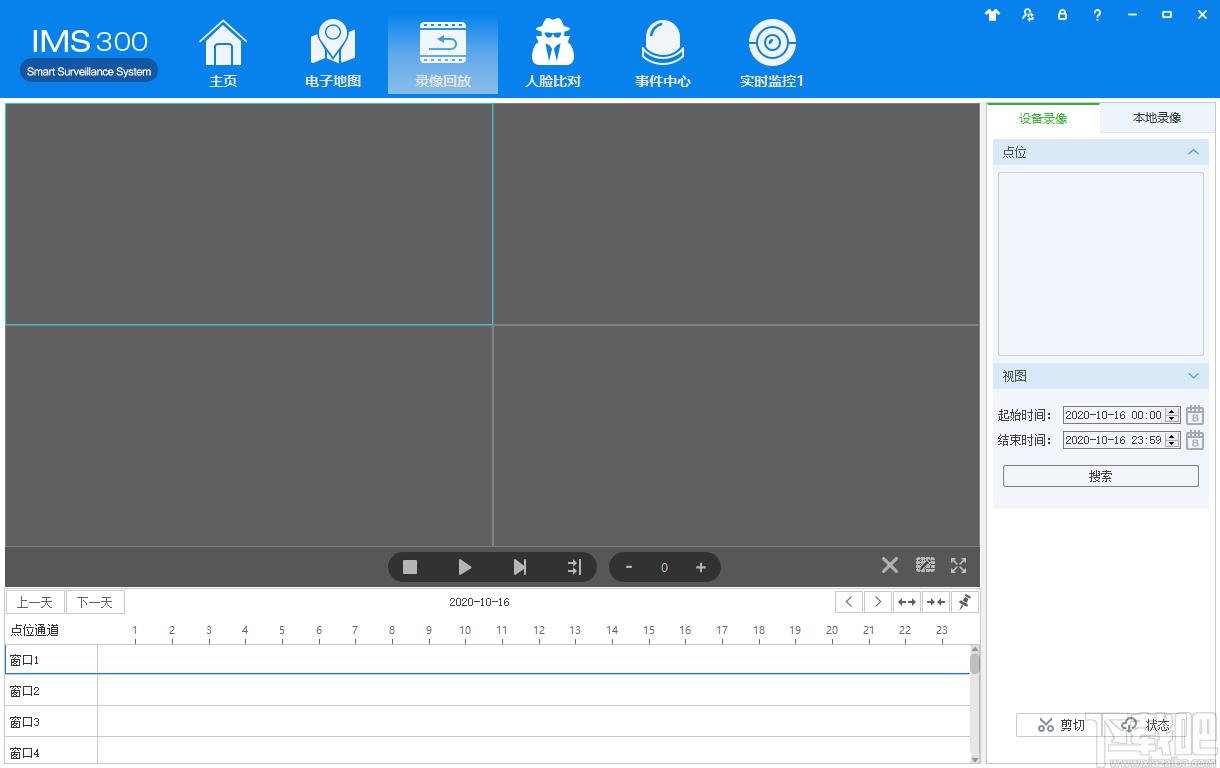Collapse the 点位 panel section
The height and width of the screenshot is (768, 1220).
tap(1193, 152)
